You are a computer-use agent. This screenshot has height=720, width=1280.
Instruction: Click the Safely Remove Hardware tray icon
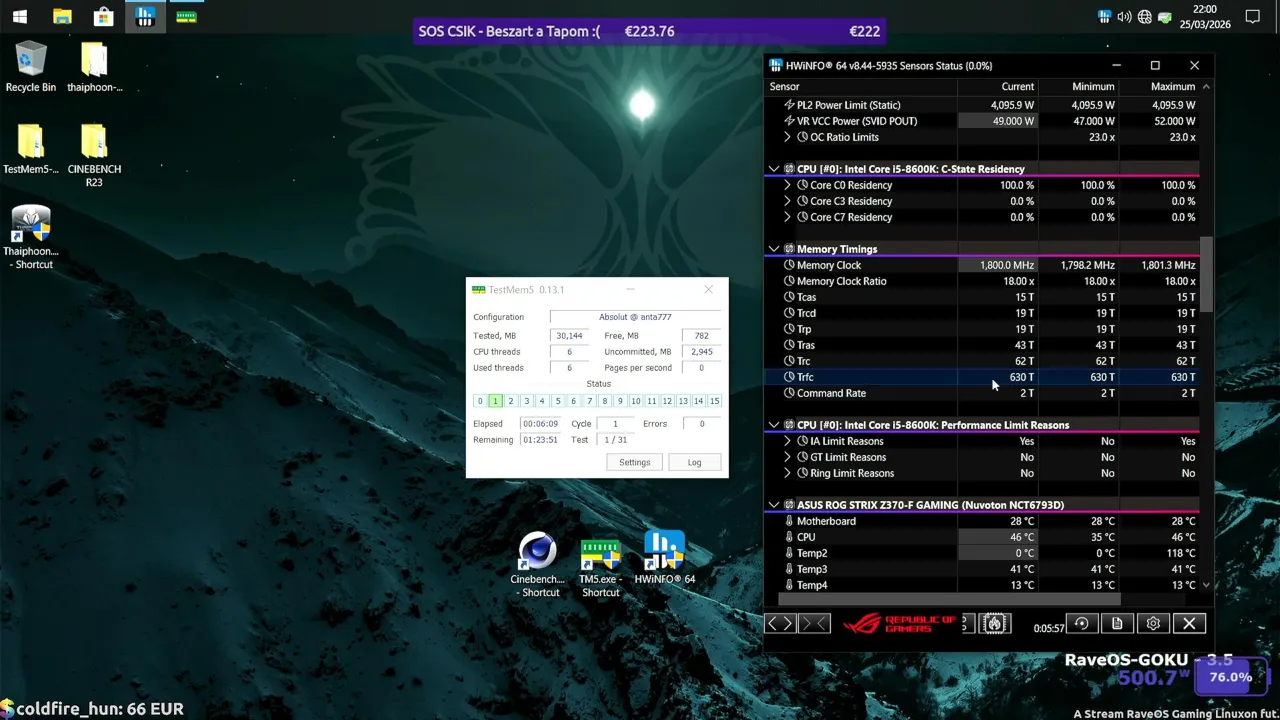[x=1165, y=16]
